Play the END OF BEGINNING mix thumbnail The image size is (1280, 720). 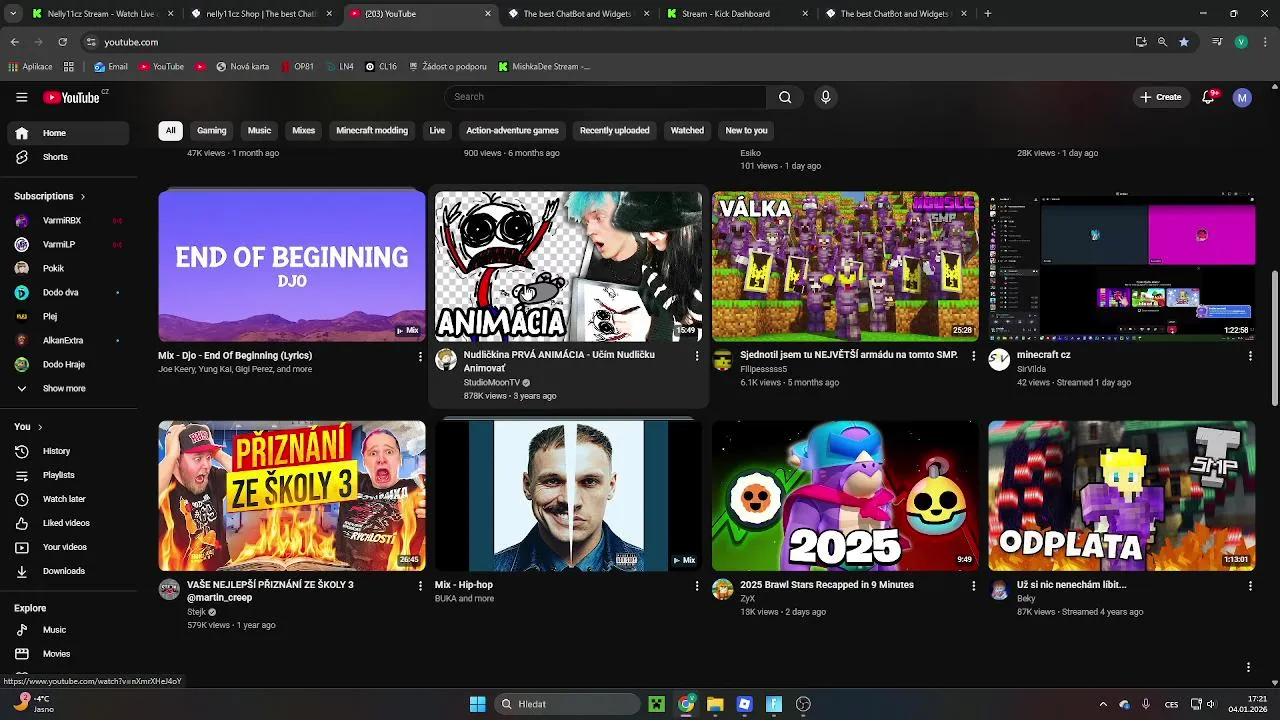pos(292,266)
